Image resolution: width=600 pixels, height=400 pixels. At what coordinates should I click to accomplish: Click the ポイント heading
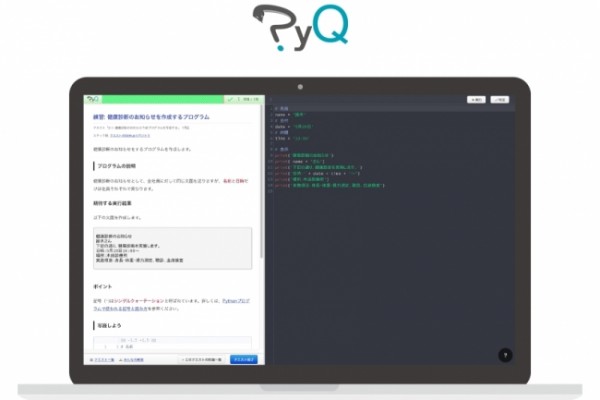[x=103, y=286]
